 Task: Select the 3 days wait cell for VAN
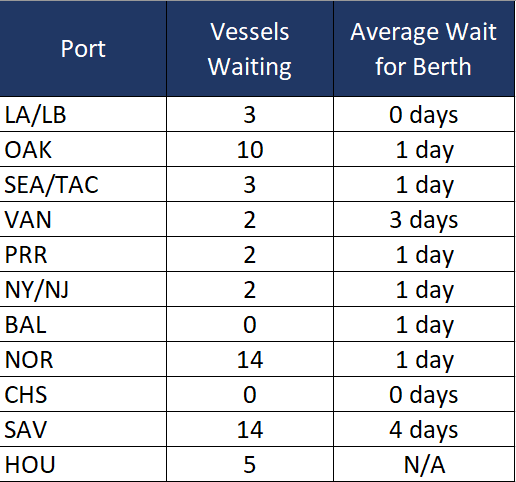424,219
